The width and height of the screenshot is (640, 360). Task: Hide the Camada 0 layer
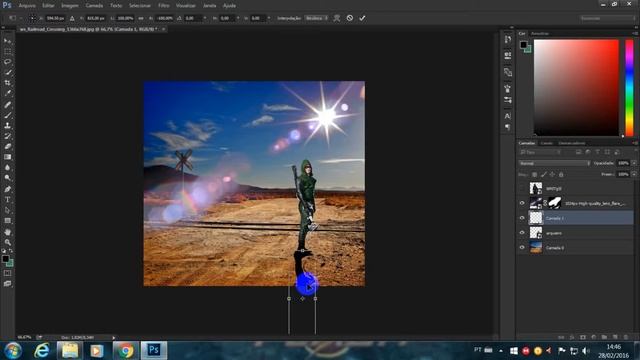pos(522,247)
